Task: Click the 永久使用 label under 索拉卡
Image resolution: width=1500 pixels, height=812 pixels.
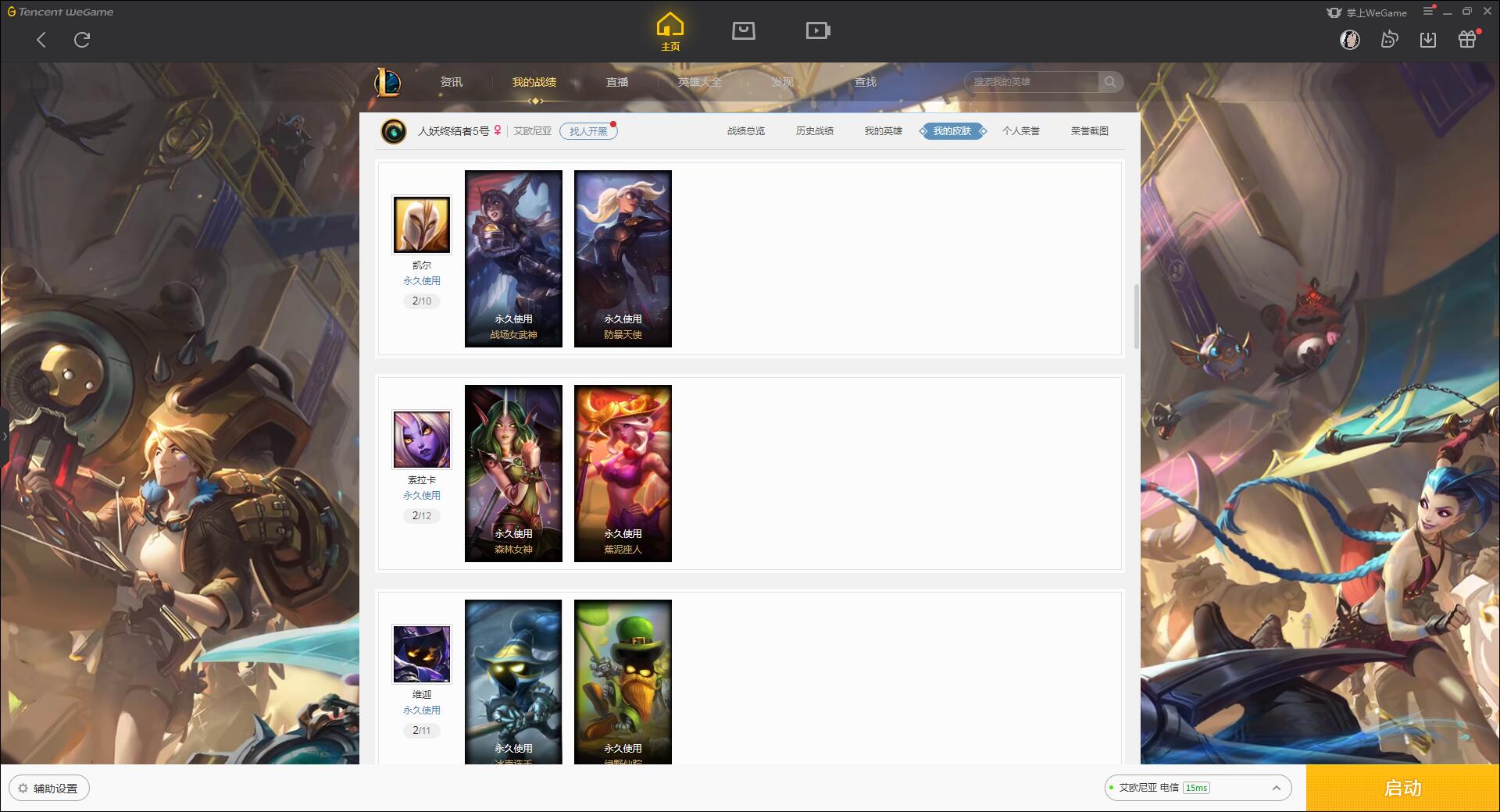Action: tap(422, 496)
